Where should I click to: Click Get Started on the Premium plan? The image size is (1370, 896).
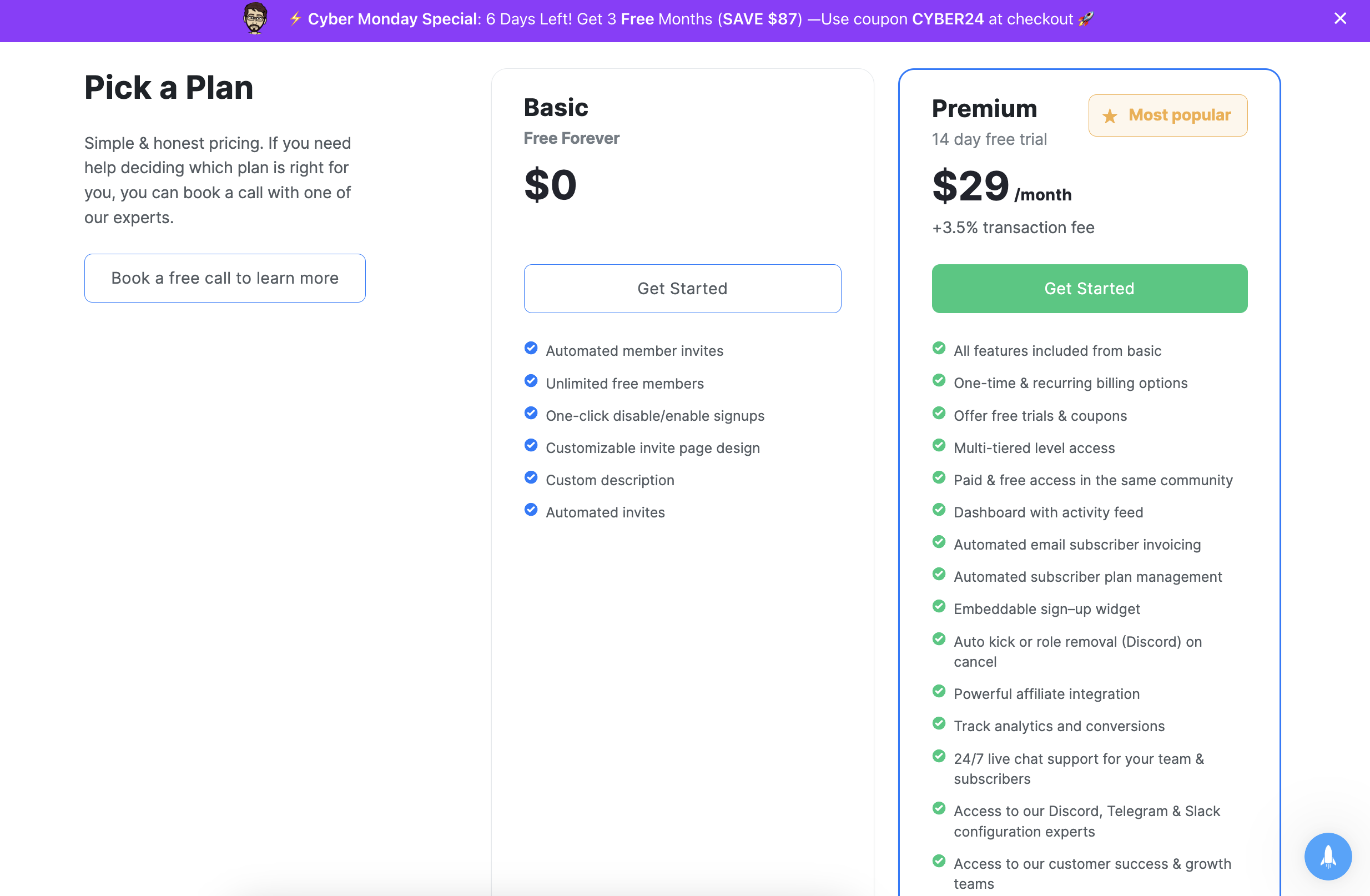[1089, 289]
